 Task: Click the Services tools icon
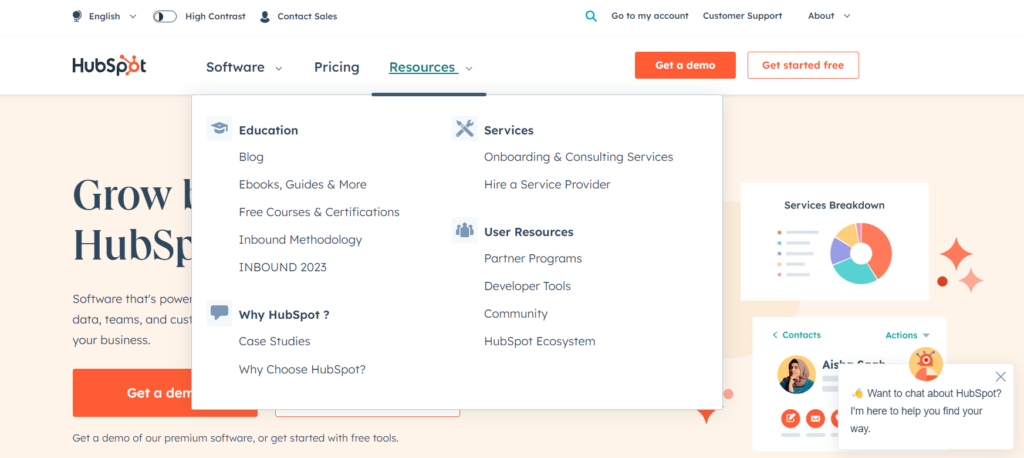click(464, 129)
